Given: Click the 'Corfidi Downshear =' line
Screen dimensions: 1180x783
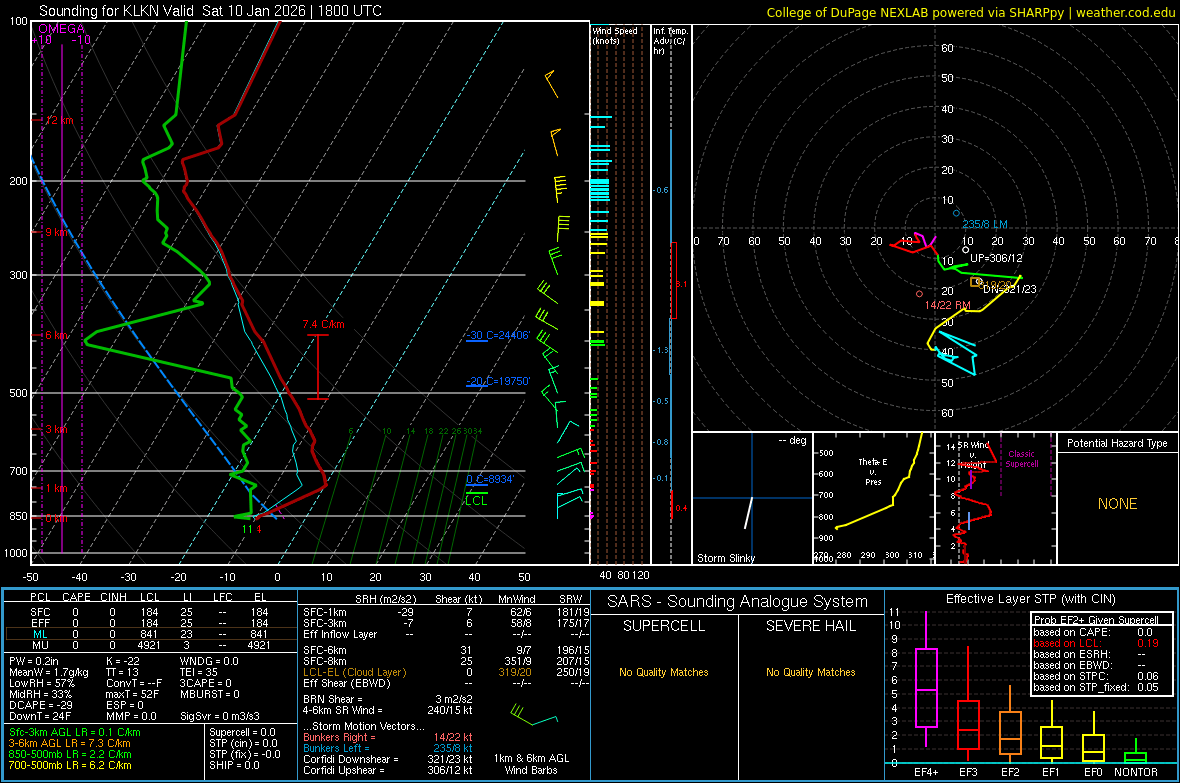Looking at the screenshot, I should pyautogui.click(x=388, y=759).
